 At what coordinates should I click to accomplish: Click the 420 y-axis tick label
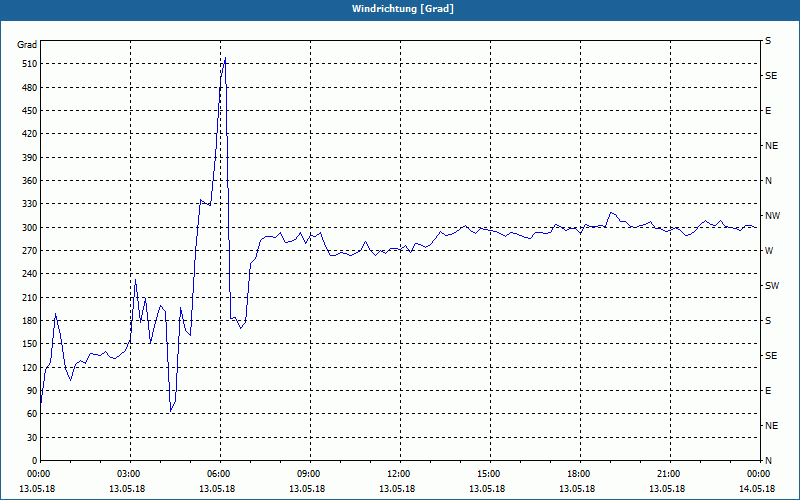point(29,134)
